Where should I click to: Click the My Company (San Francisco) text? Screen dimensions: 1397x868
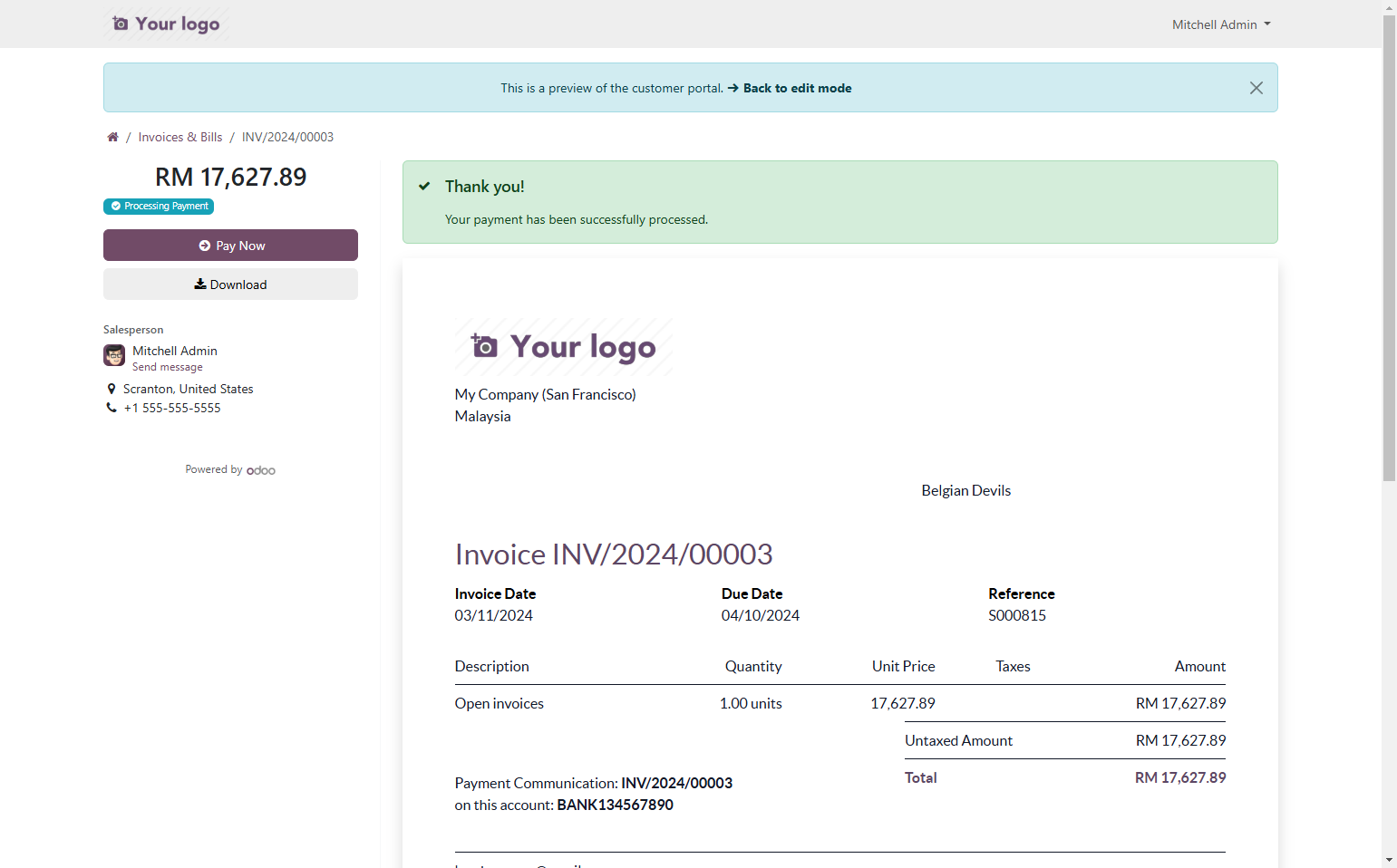pos(546,394)
